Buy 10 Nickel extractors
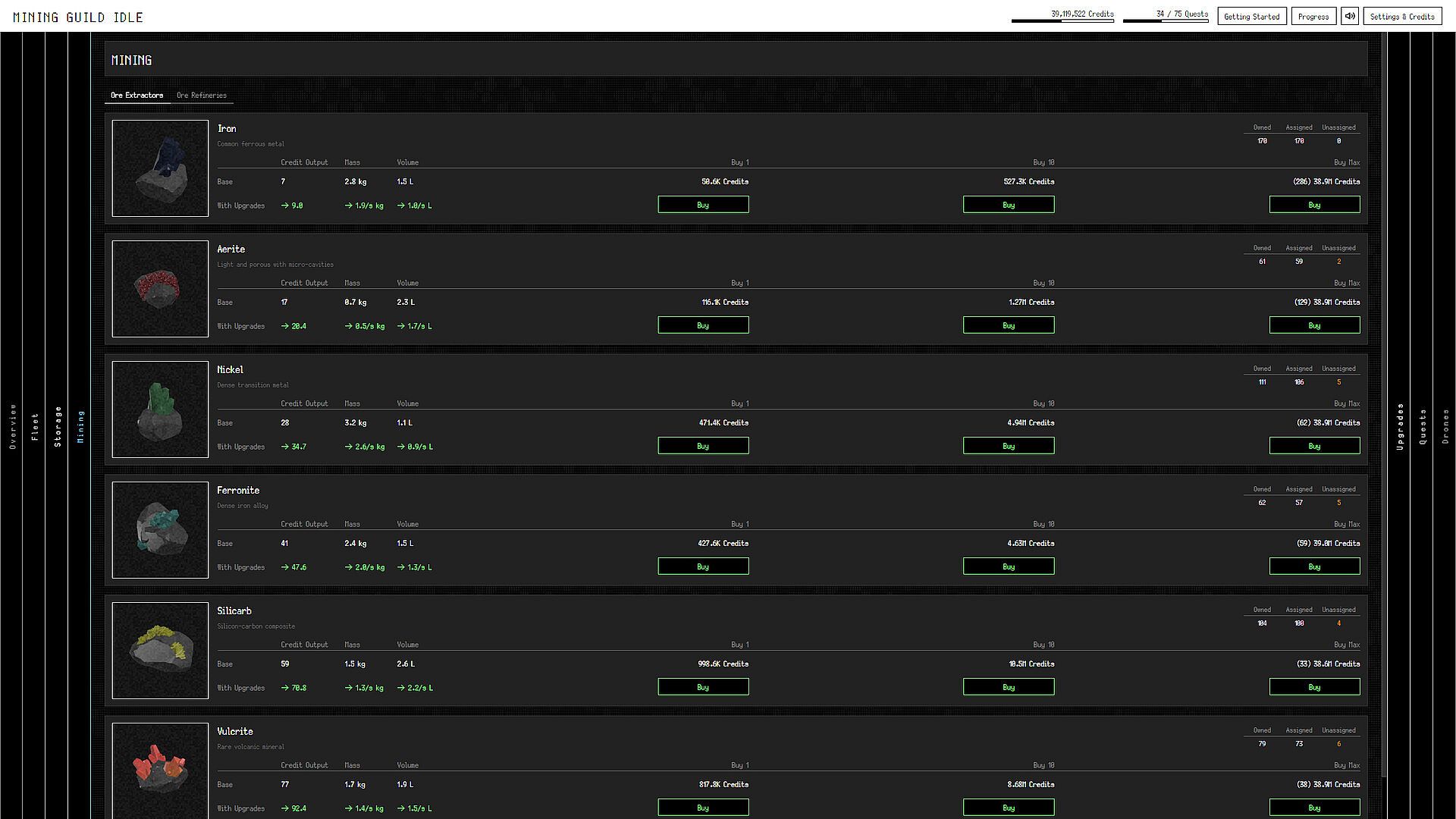Viewport: 1456px width, 819px height. pos(1009,446)
